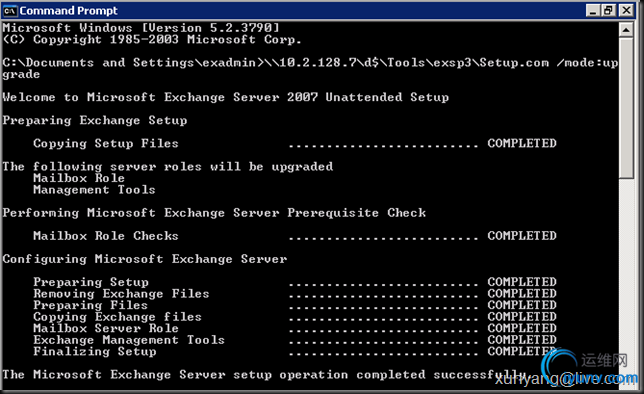The height and width of the screenshot is (394, 644).
Task: Click the 'Management Tools' role entry
Action: tap(94, 190)
